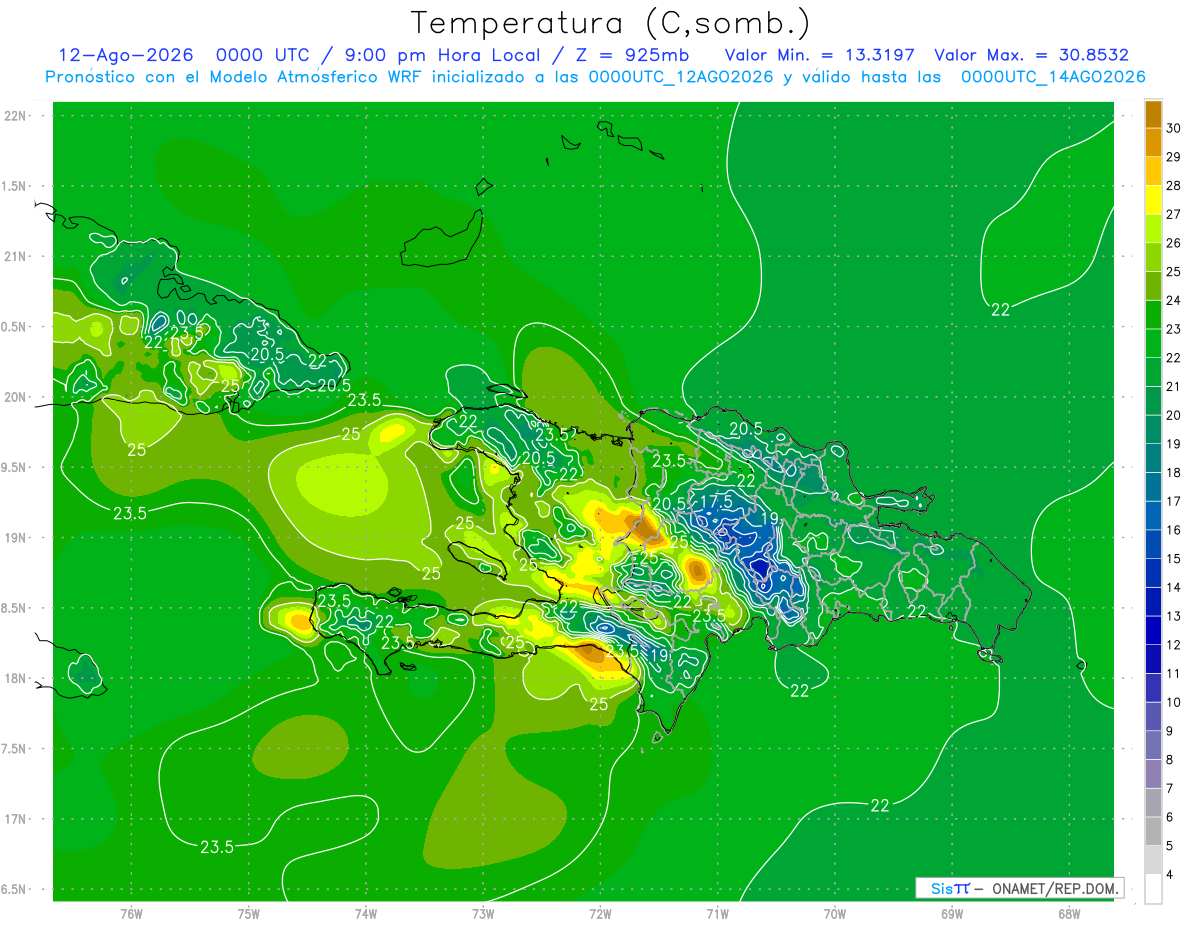Viewport: 1200px width, 927px height.
Task: Pick the teal swatch between legend 18 and 19
Action: pos(1153,459)
